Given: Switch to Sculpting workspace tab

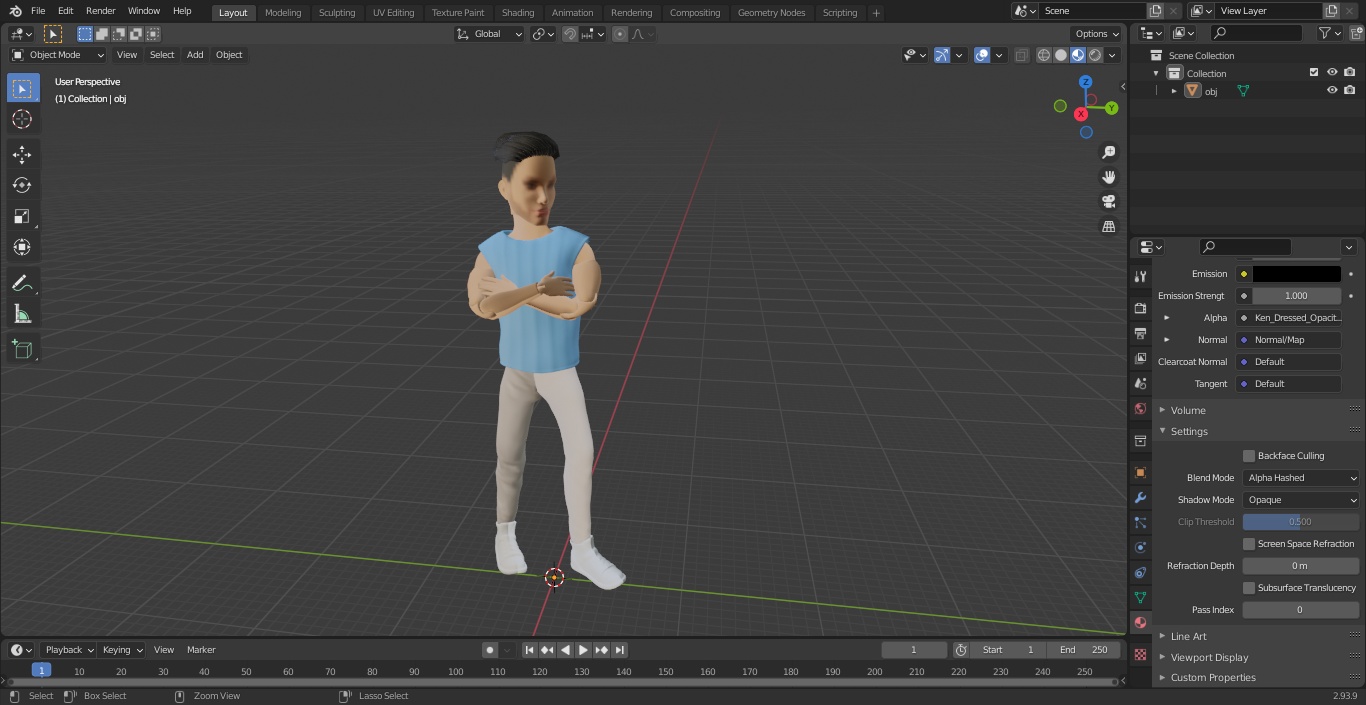Looking at the screenshot, I should (337, 13).
